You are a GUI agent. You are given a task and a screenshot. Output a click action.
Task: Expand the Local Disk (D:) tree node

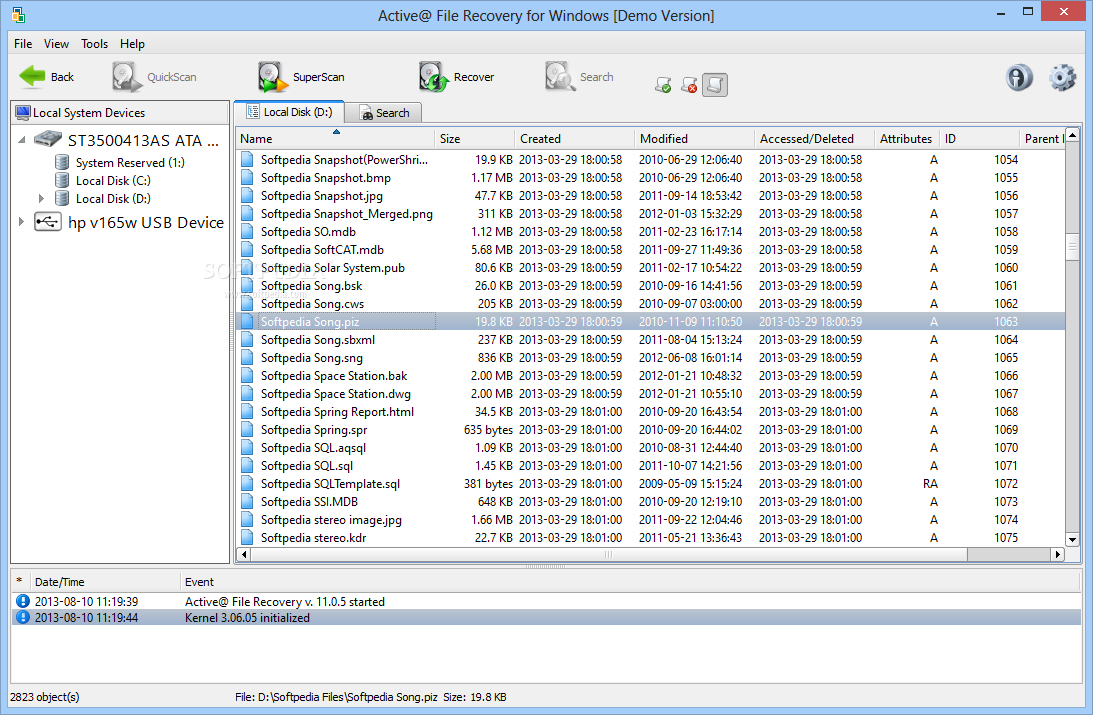click(41, 199)
